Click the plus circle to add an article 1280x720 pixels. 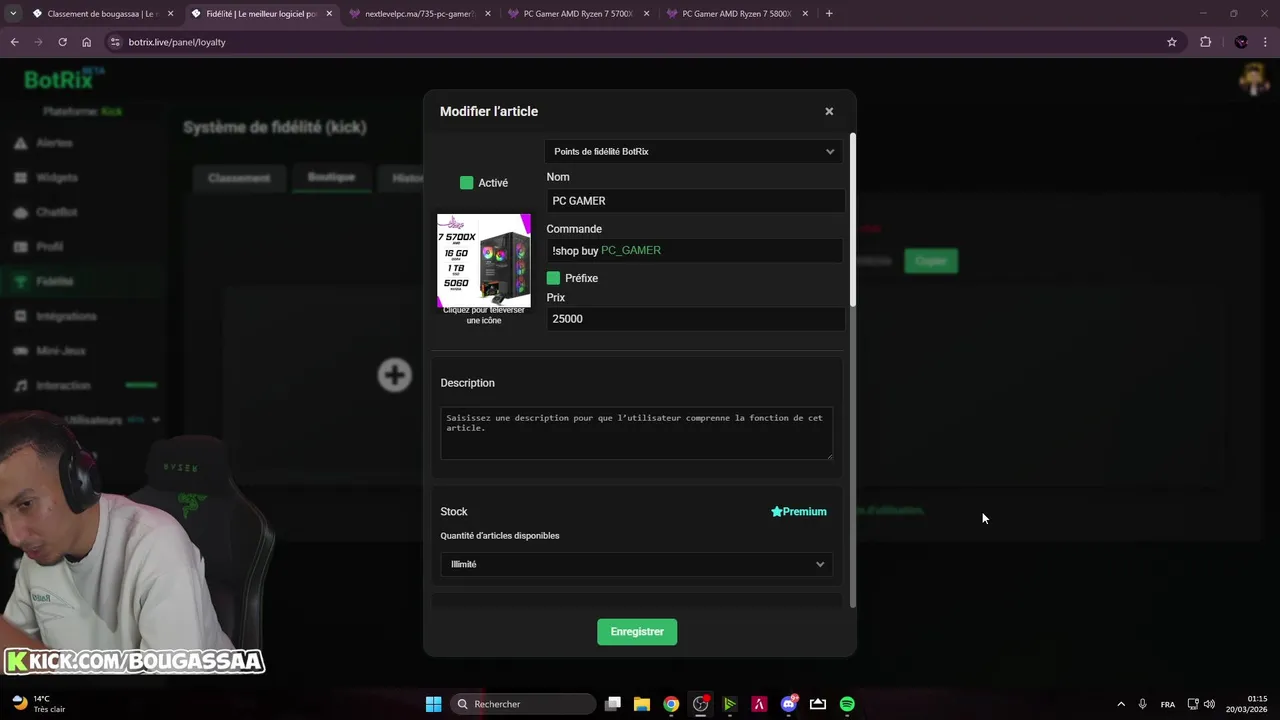pyautogui.click(x=394, y=375)
